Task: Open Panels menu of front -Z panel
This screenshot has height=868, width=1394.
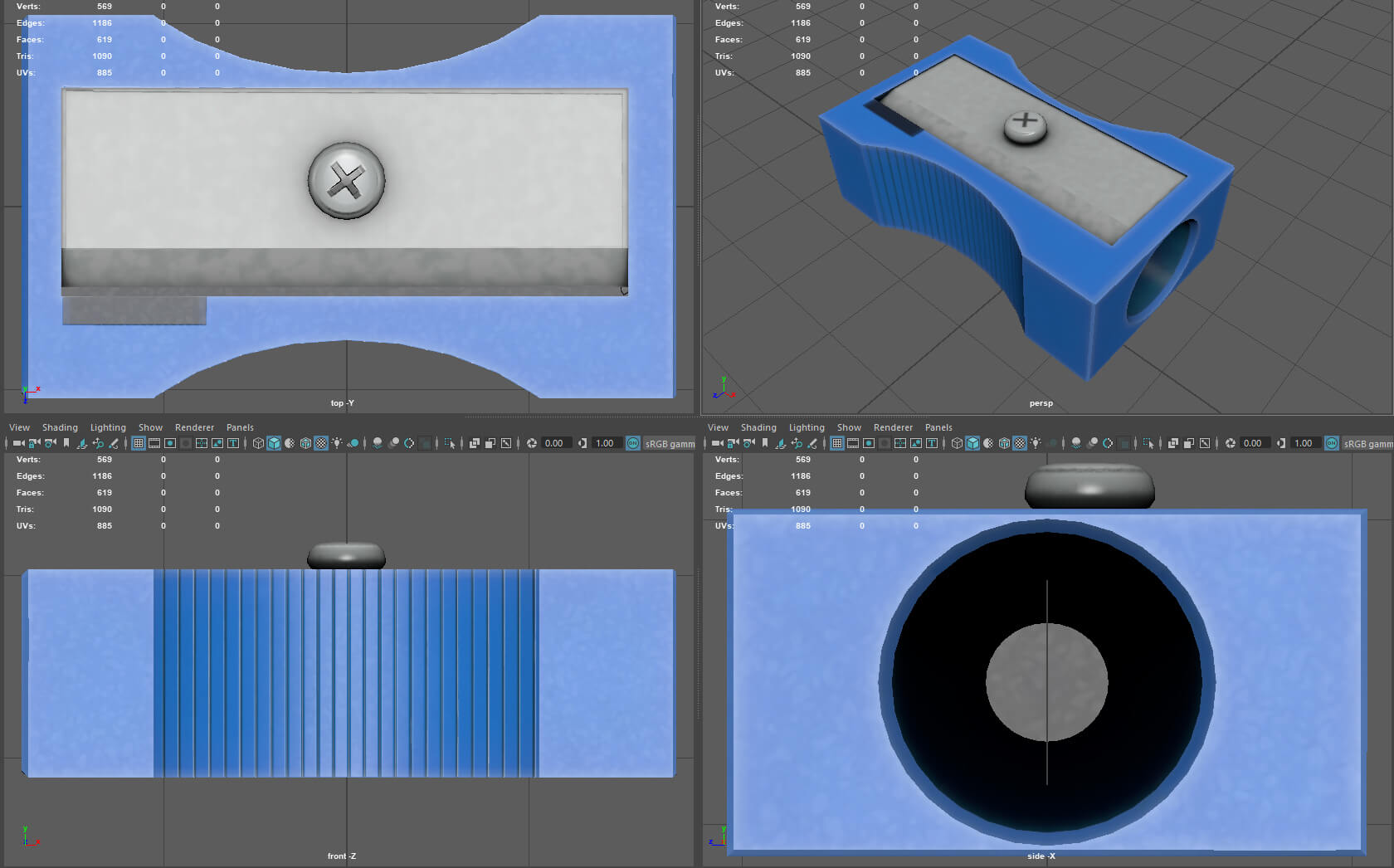Action: pos(240,427)
